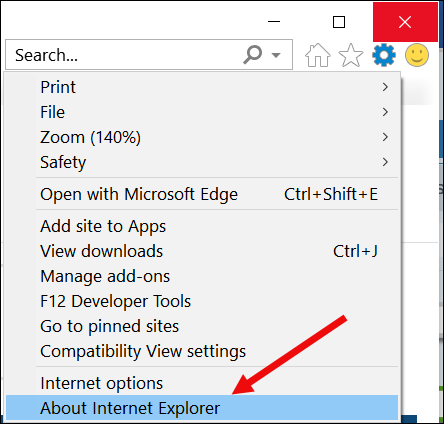Expand the File submenu
Screen dimensions: 444x424
pos(202,112)
